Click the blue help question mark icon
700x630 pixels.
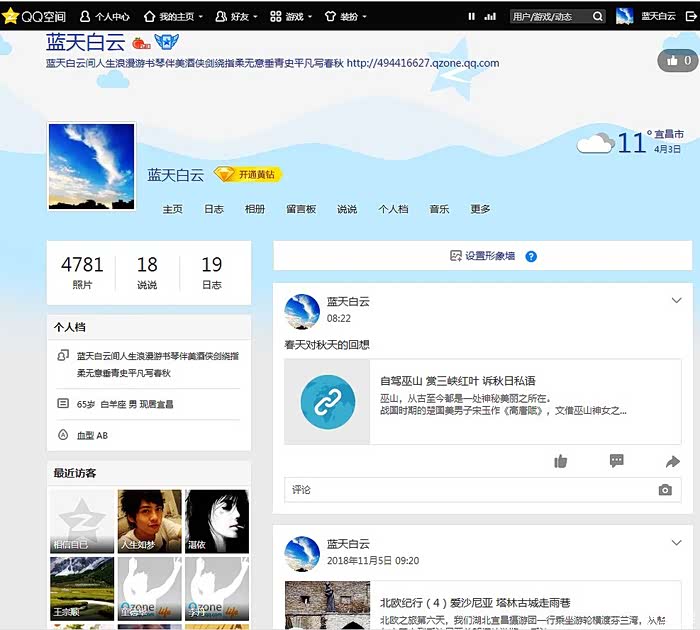531,256
